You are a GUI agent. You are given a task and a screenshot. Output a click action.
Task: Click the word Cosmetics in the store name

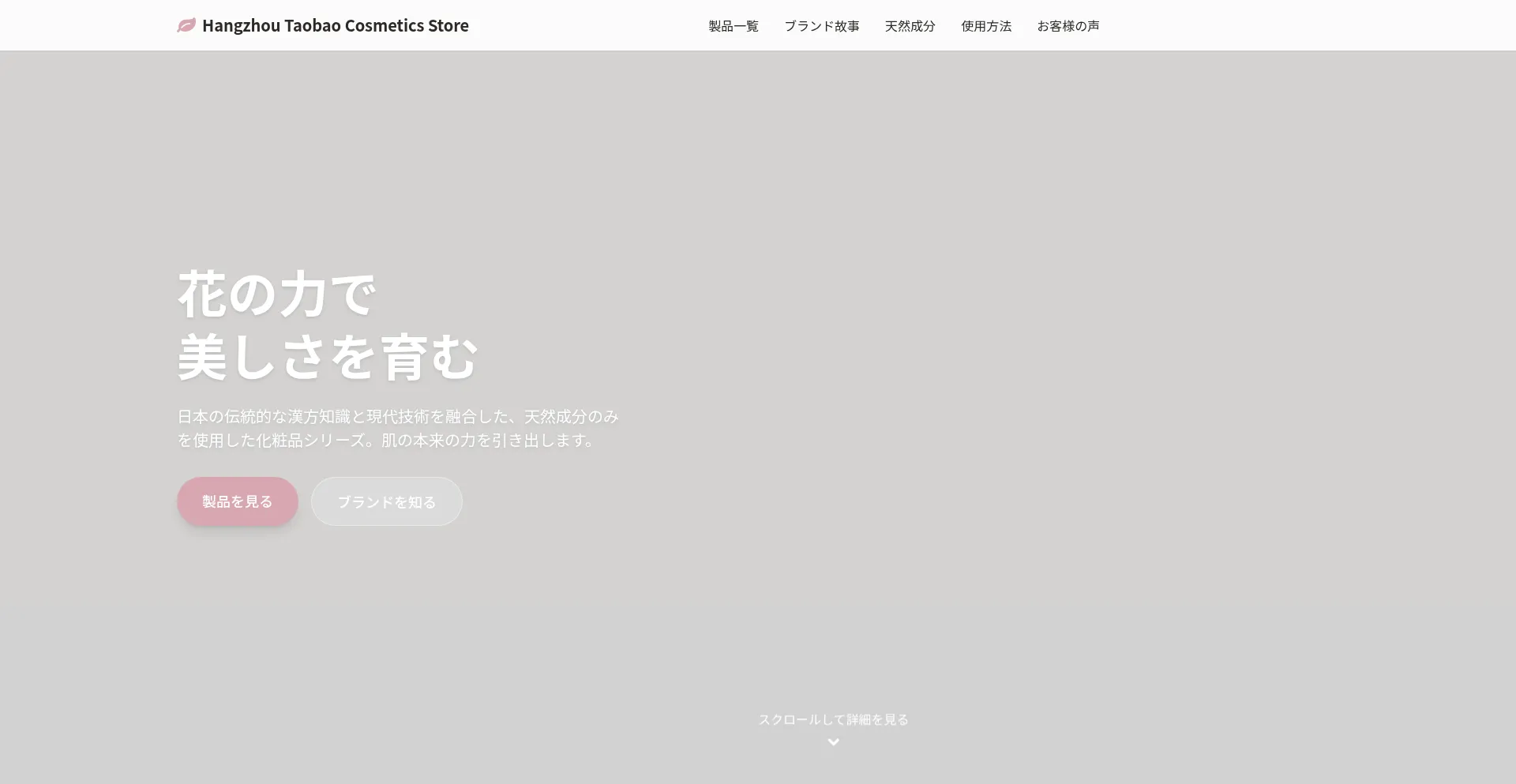pos(384,25)
